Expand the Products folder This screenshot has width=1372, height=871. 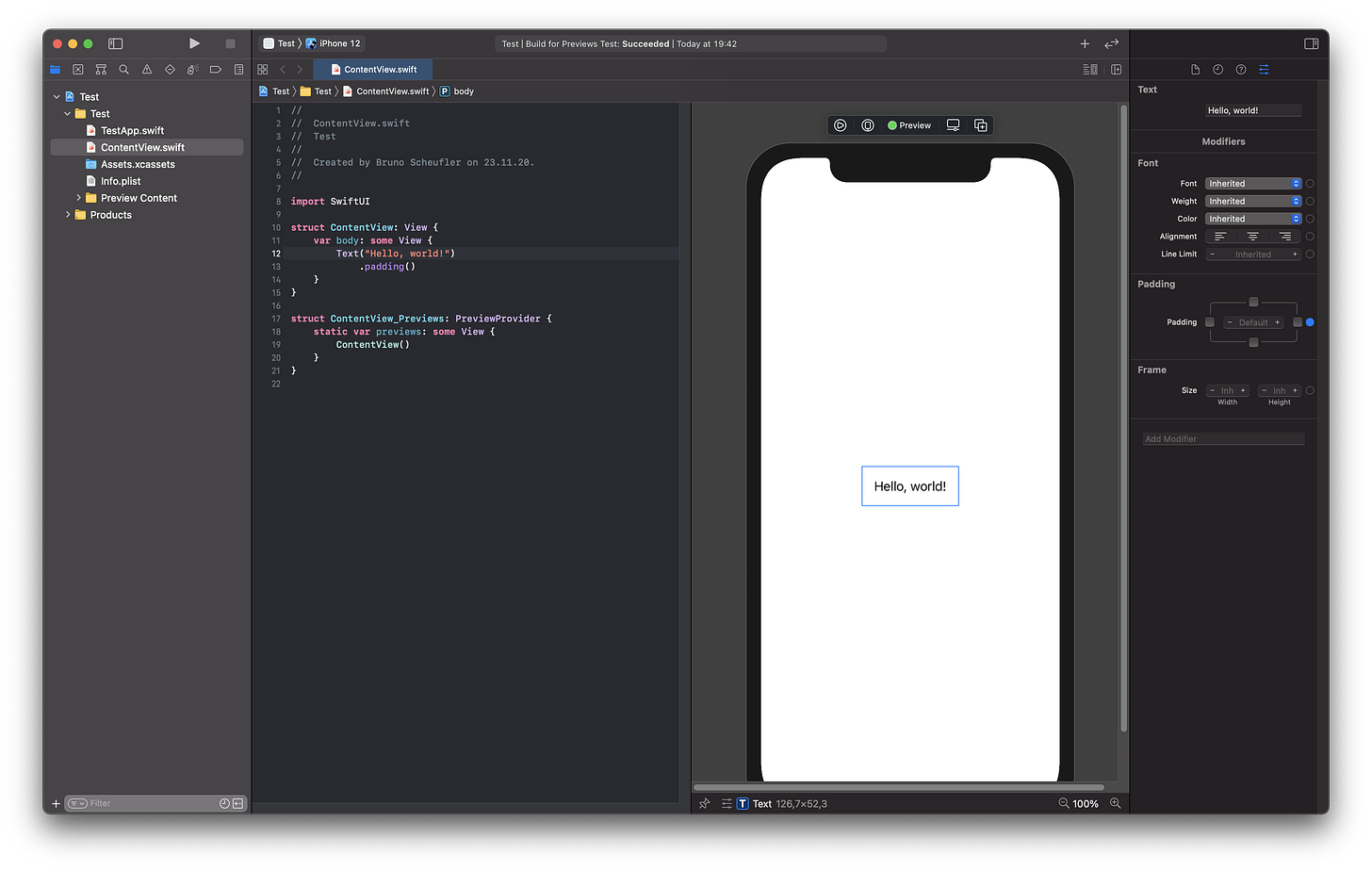68,215
